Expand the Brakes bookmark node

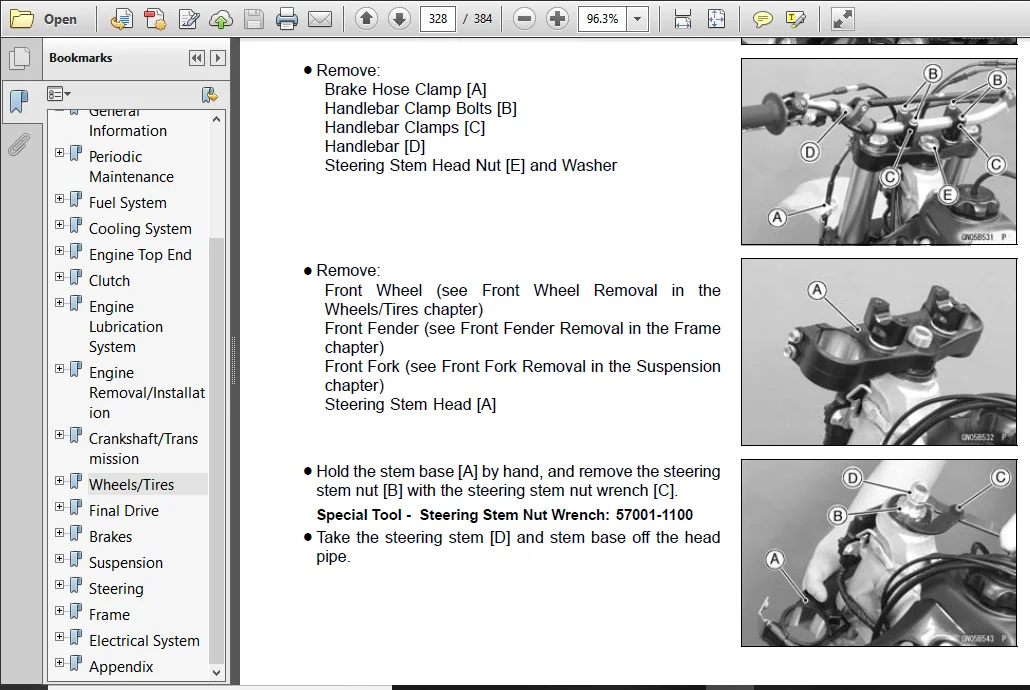[x=59, y=532]
